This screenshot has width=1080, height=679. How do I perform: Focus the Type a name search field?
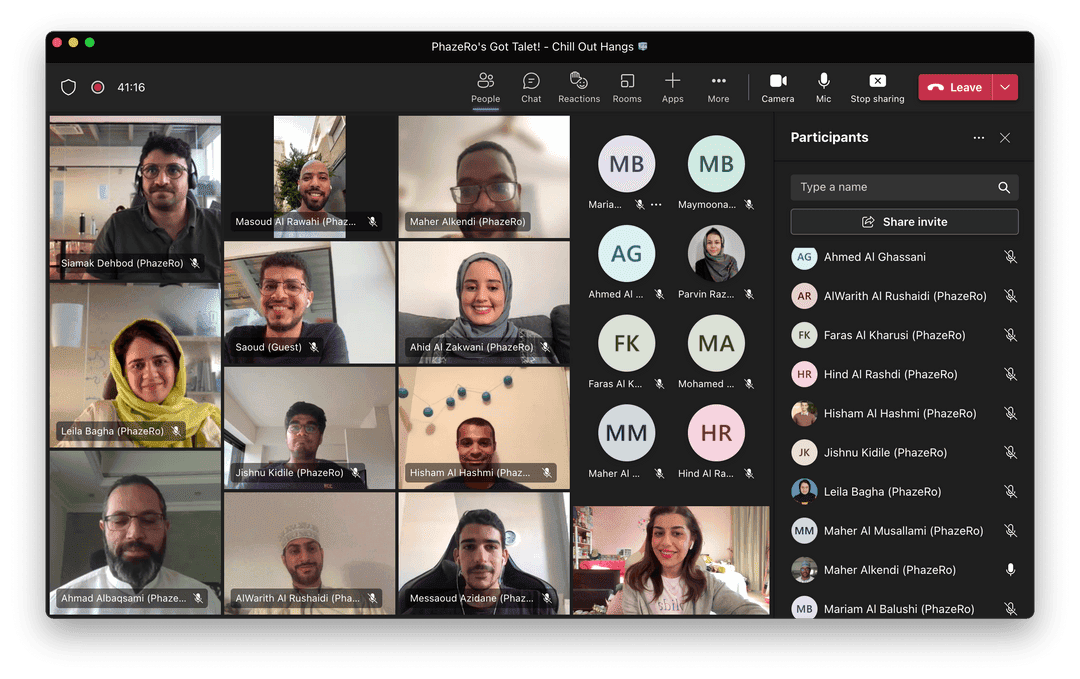(904, 187)
